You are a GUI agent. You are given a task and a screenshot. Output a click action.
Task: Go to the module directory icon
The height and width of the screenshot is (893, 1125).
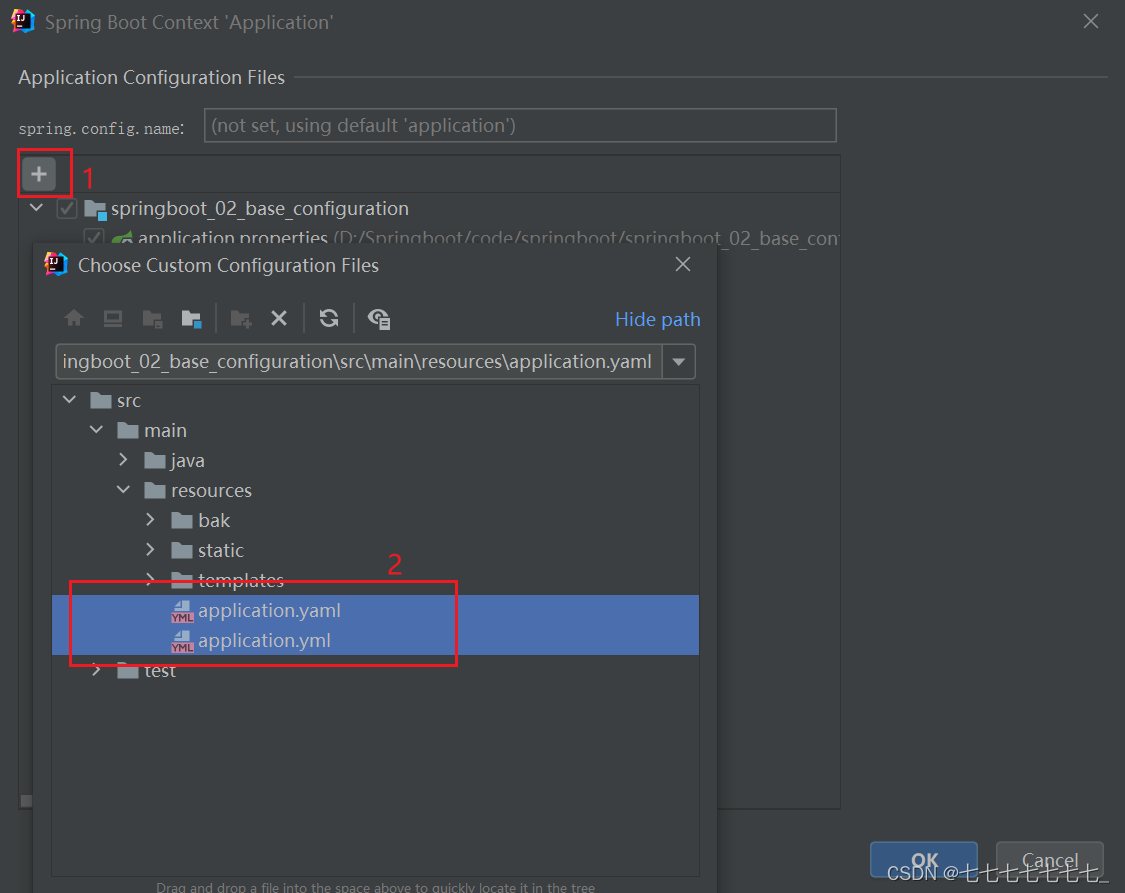coord(192,318)
